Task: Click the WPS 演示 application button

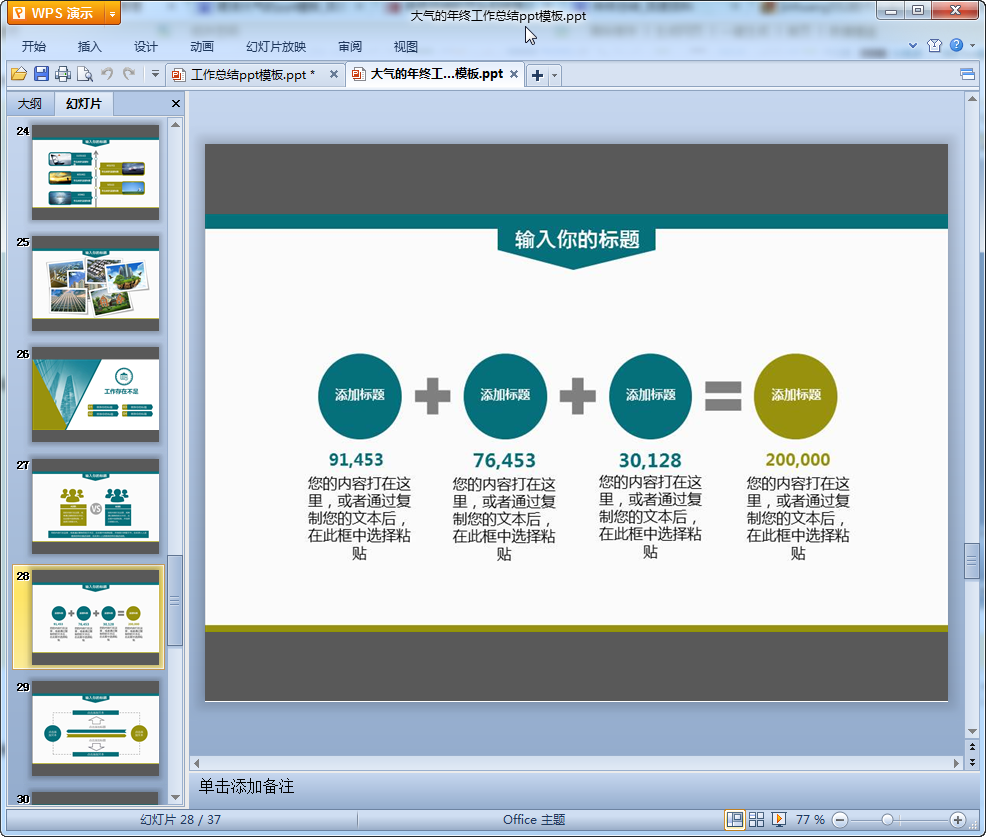Action: tap(56, 13)
